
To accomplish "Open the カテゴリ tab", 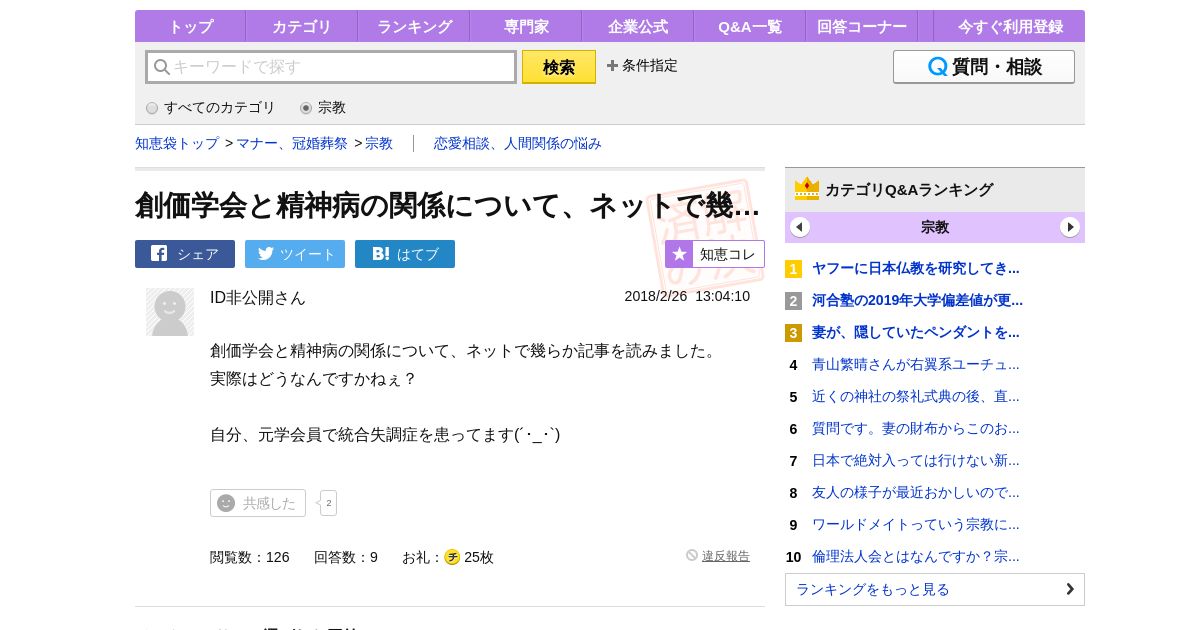I will [301, 27].
